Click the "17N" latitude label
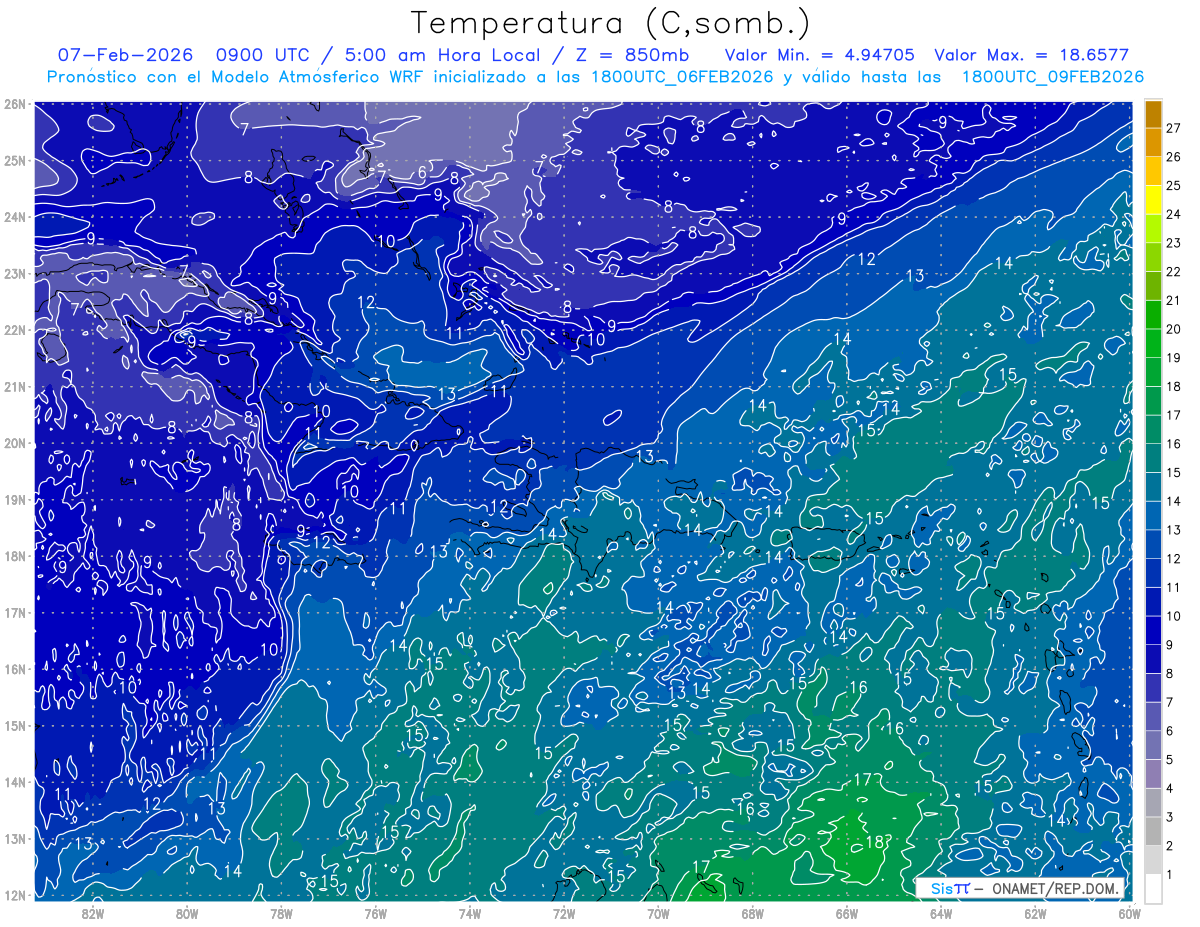 pyautogui.click(x=14, y=612)
